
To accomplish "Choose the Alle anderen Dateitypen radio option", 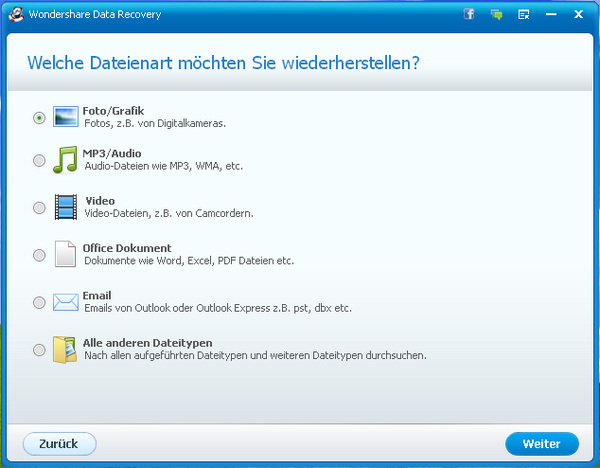I will point(39,350).
